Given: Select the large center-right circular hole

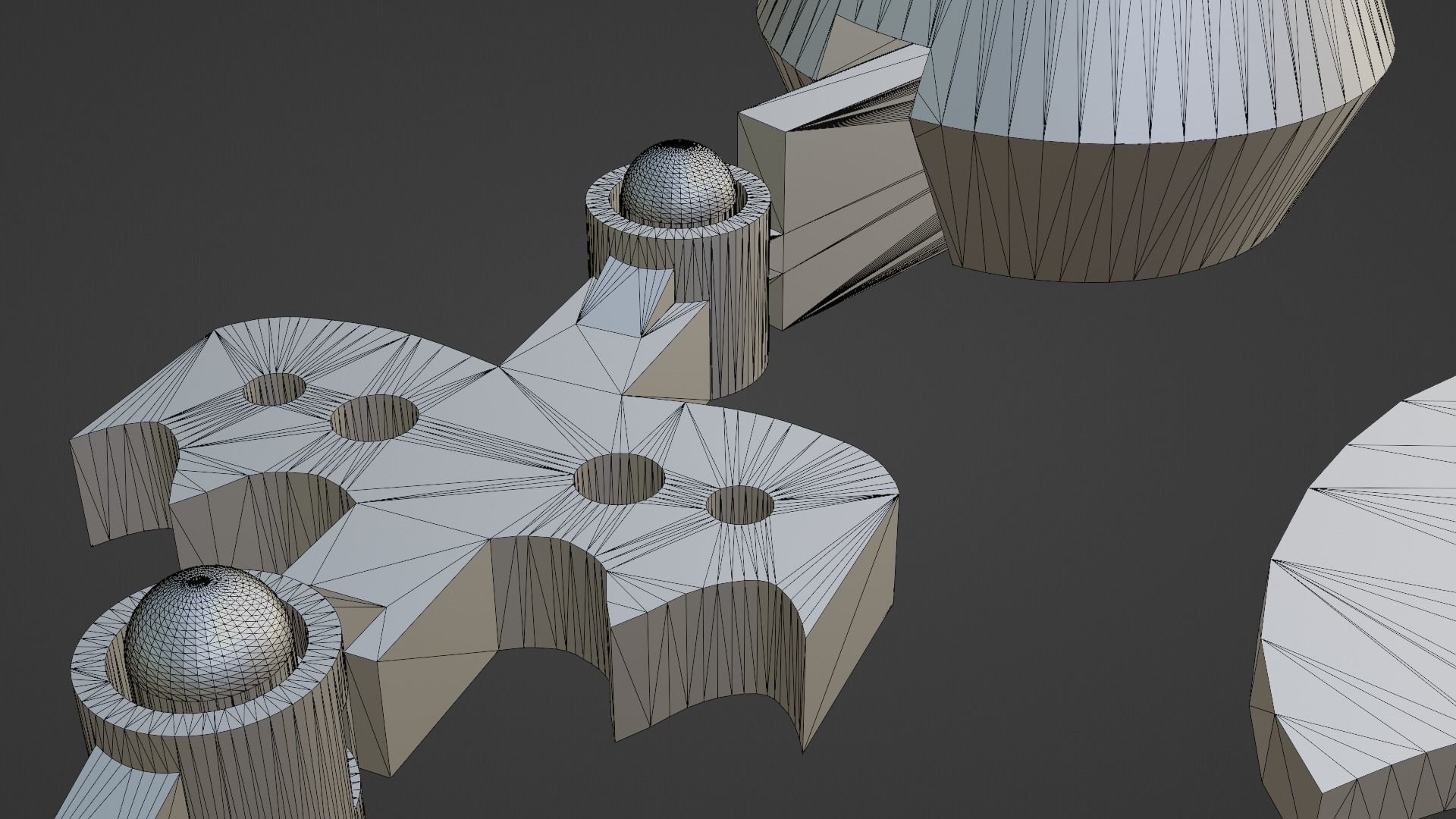Looking at the screenshot, I should coord(619,478).
